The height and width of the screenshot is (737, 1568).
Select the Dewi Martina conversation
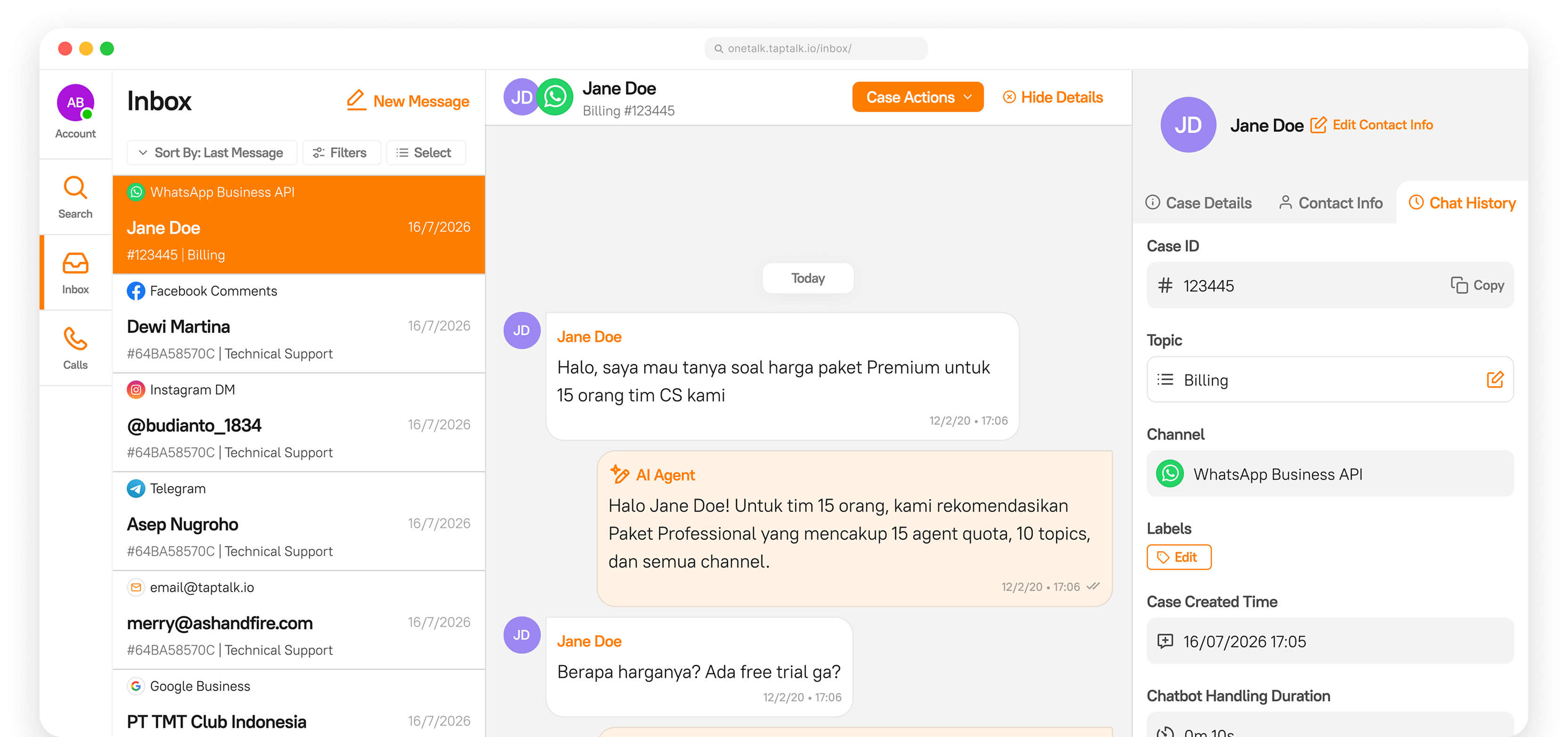299,324
